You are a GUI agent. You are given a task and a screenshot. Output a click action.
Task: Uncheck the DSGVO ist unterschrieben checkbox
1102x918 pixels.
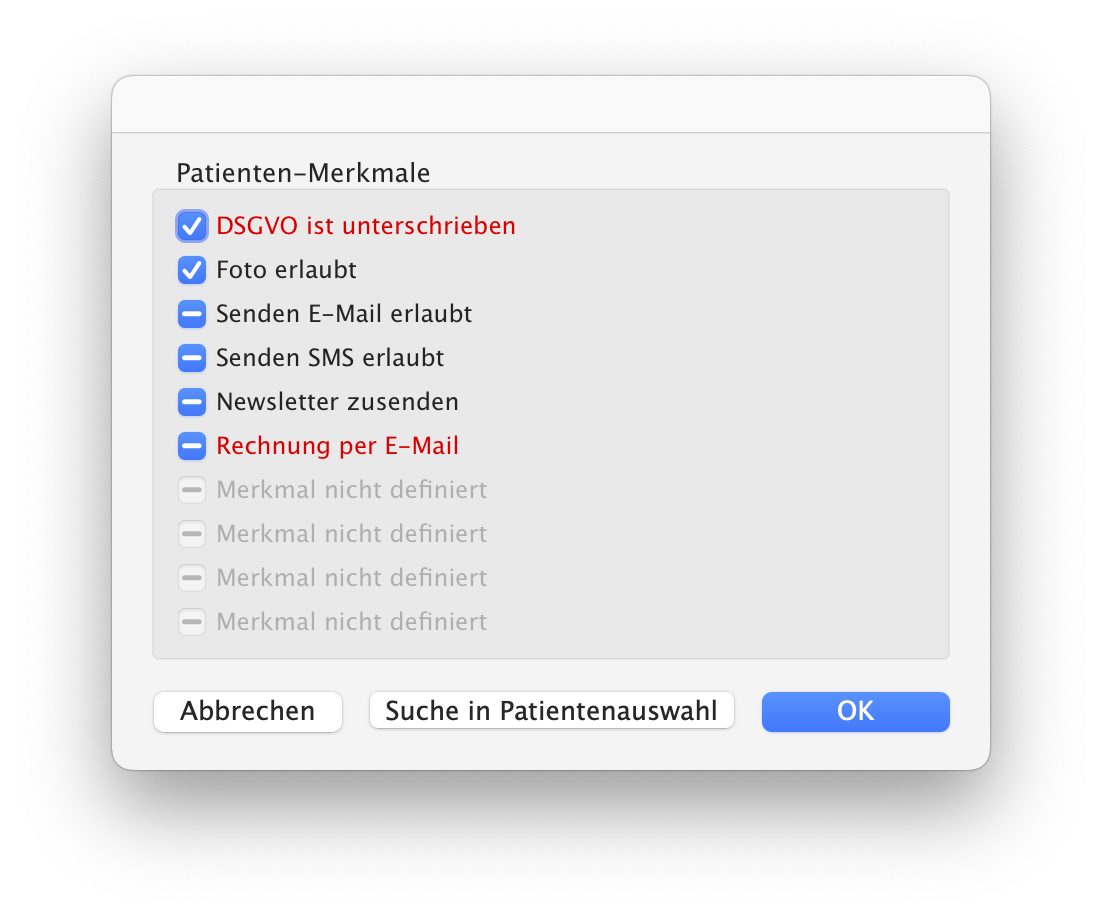(x=192, y=226)
